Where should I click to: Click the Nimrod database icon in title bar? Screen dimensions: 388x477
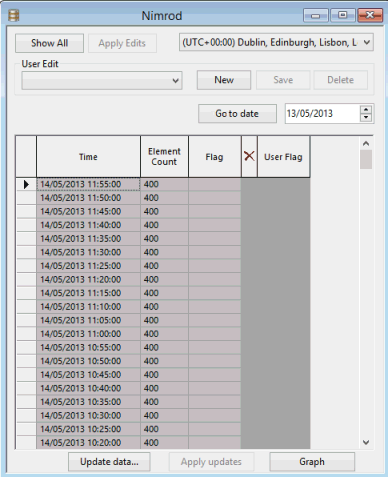(13, 15)
